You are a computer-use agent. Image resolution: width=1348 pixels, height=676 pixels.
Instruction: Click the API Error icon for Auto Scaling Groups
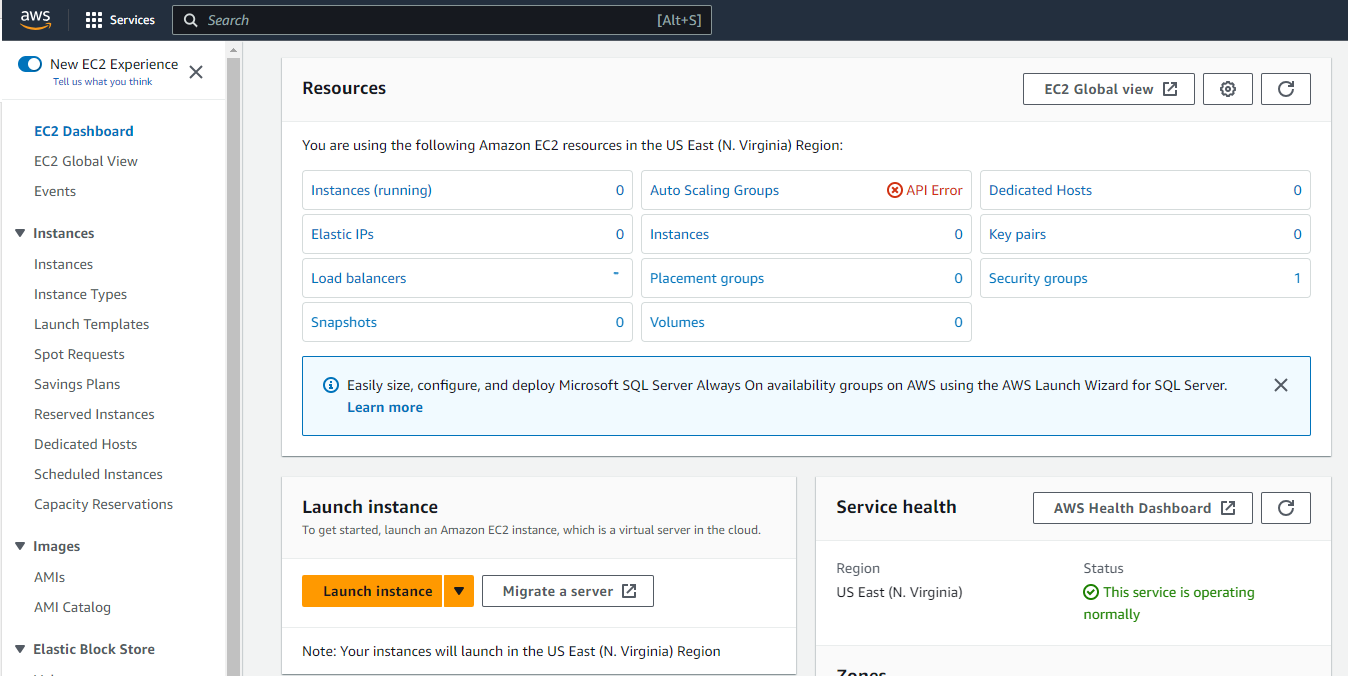click(x=895, y=190)
